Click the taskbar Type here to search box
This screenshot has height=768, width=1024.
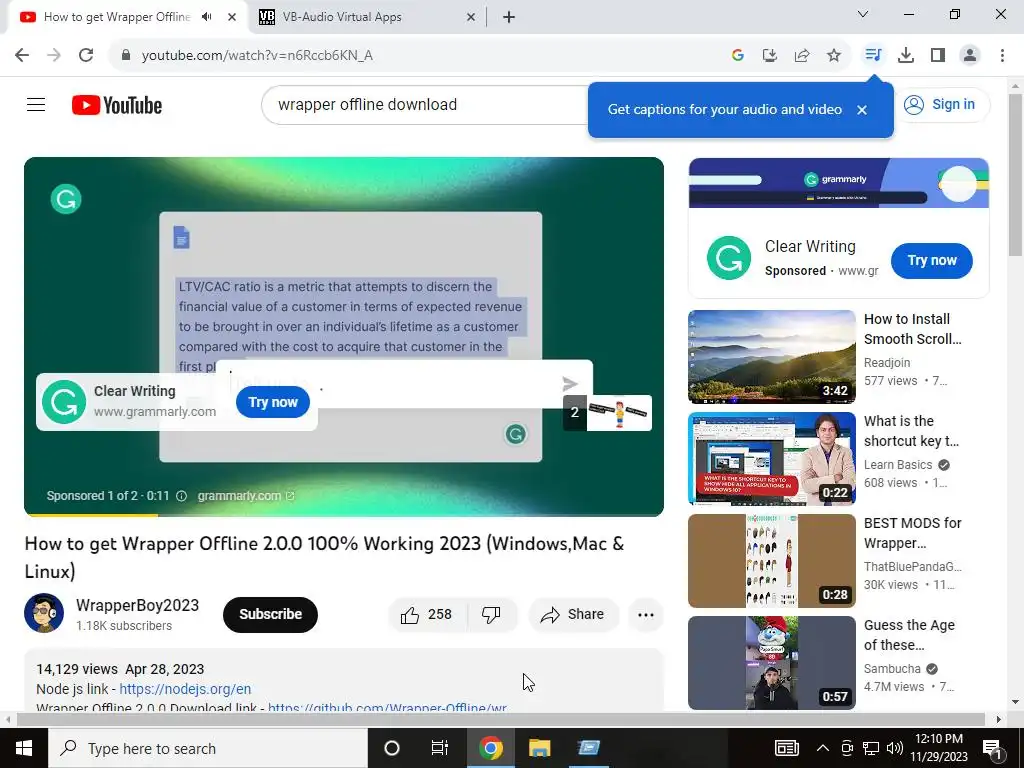click(208, 748)
